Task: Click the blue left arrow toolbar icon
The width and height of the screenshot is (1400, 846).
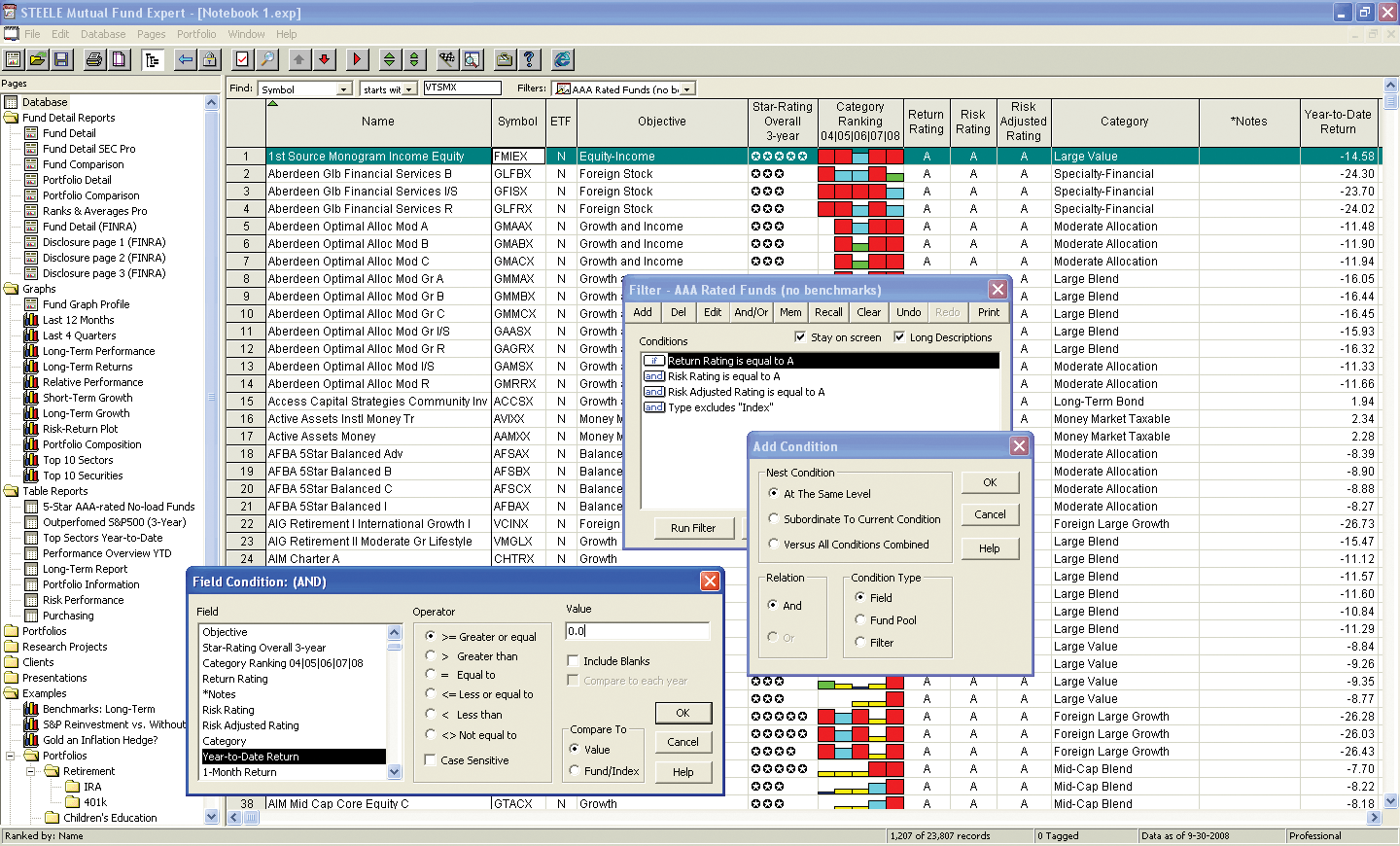Action: (185, 60)
